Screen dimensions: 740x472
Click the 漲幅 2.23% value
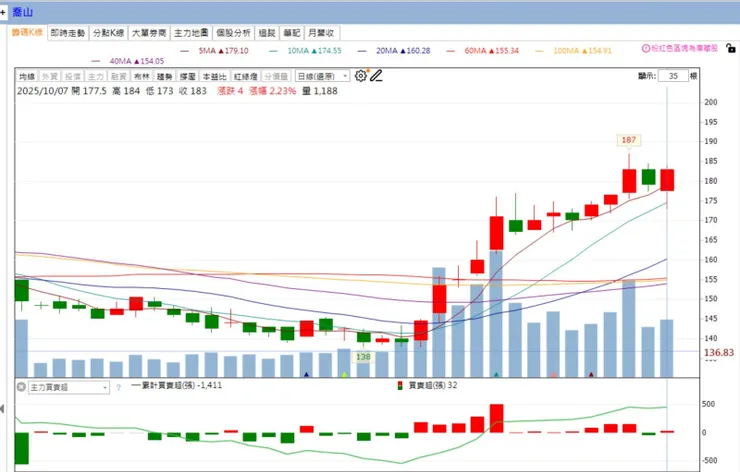(x=273, y=91)
